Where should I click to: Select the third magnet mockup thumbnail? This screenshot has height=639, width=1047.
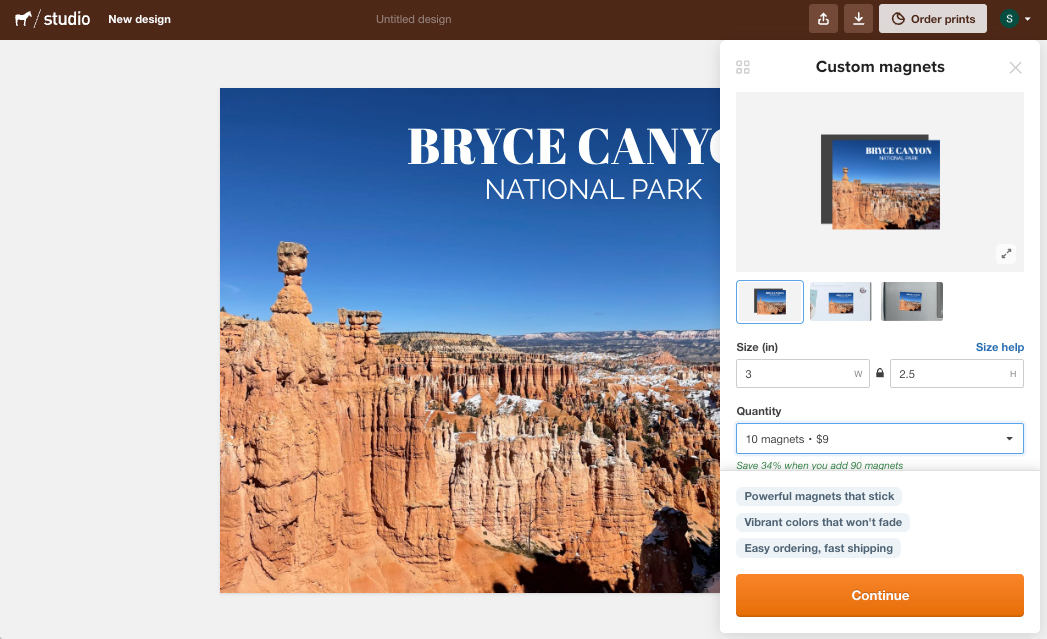pos(911,302)
